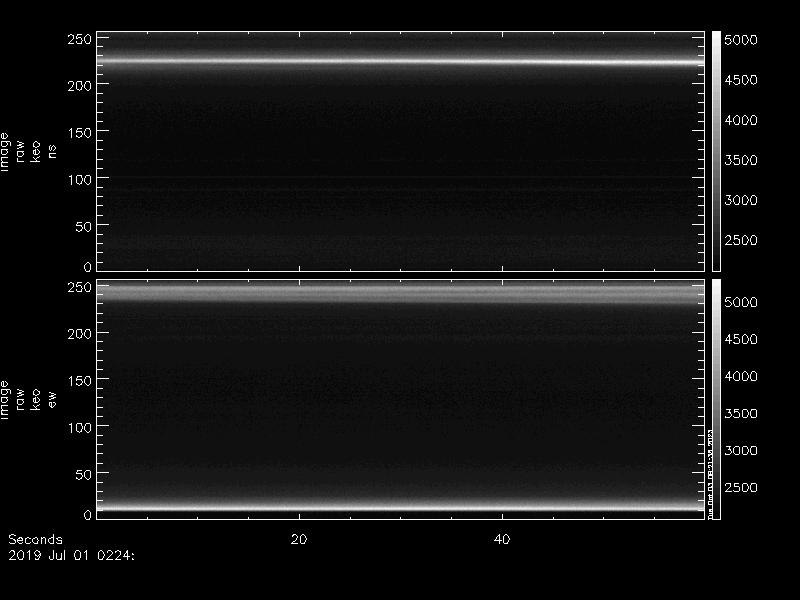Click '3000' on the ew colorbar scale

(741, 451)
